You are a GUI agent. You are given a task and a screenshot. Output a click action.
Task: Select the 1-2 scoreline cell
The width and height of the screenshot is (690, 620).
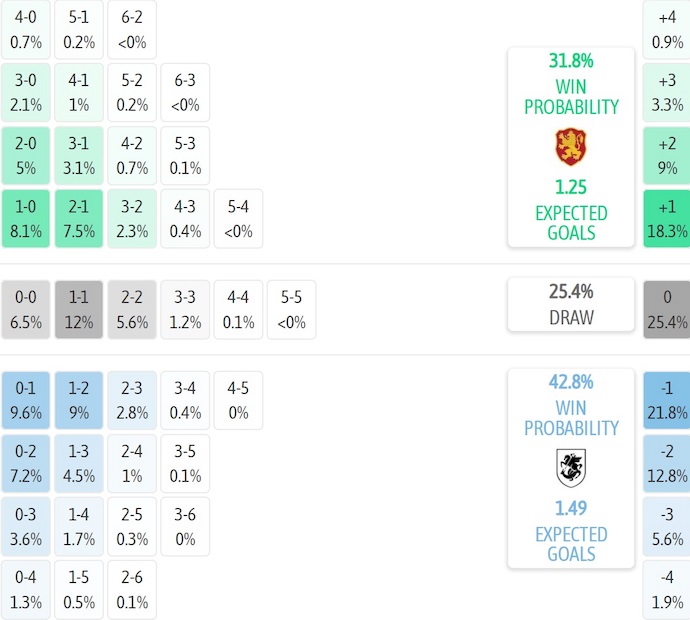point(79,400)
